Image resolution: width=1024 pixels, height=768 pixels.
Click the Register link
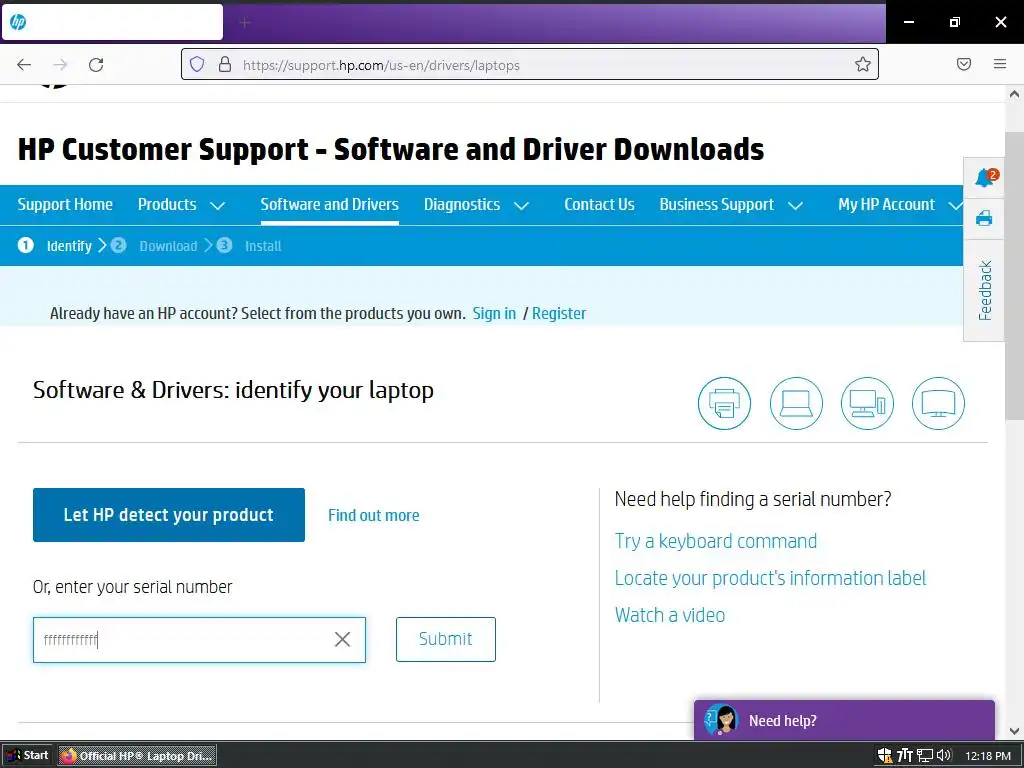pyautogui.click(x=559, y=313)
